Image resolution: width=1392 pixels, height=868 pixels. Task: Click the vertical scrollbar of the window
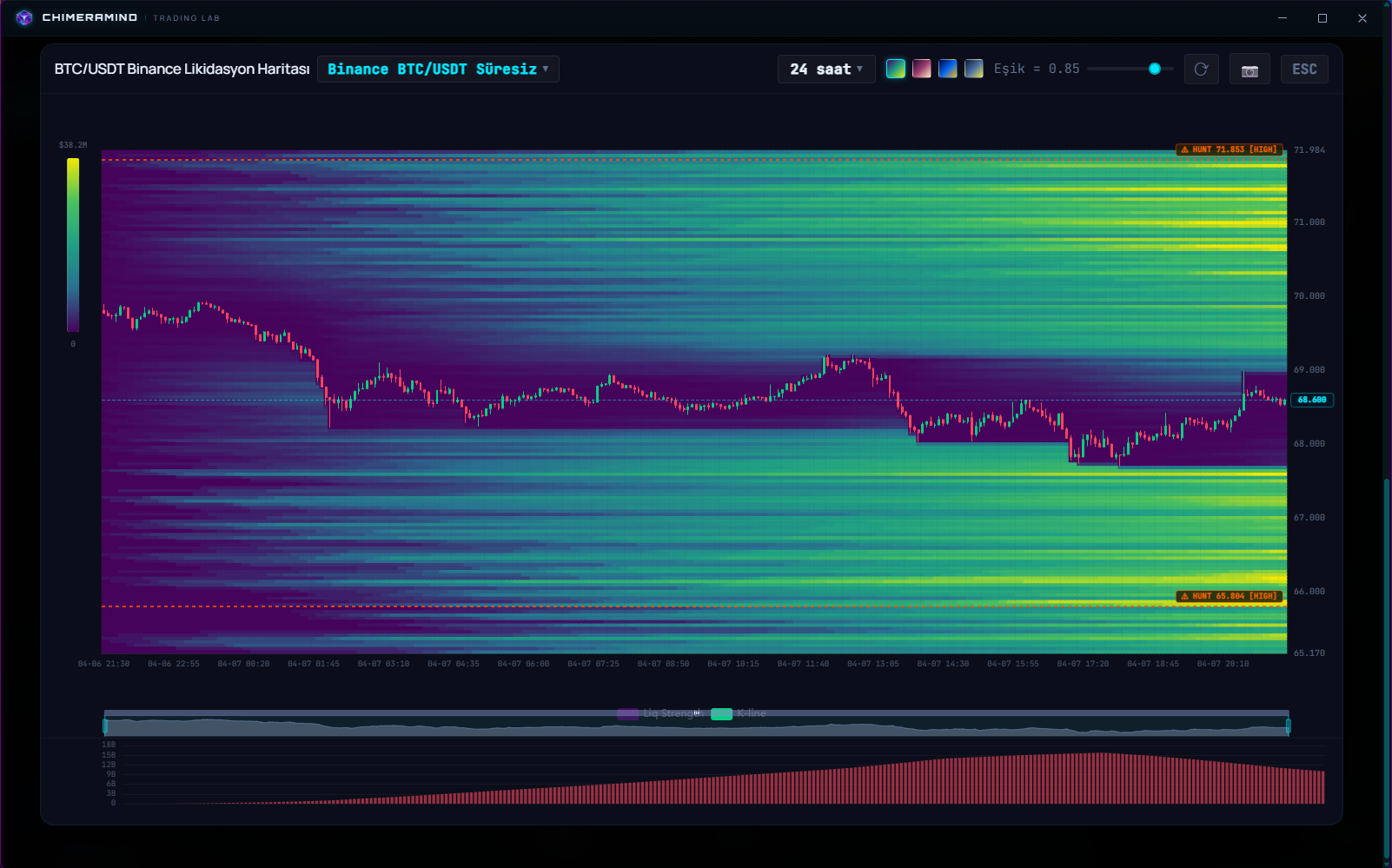(1387, 669)
